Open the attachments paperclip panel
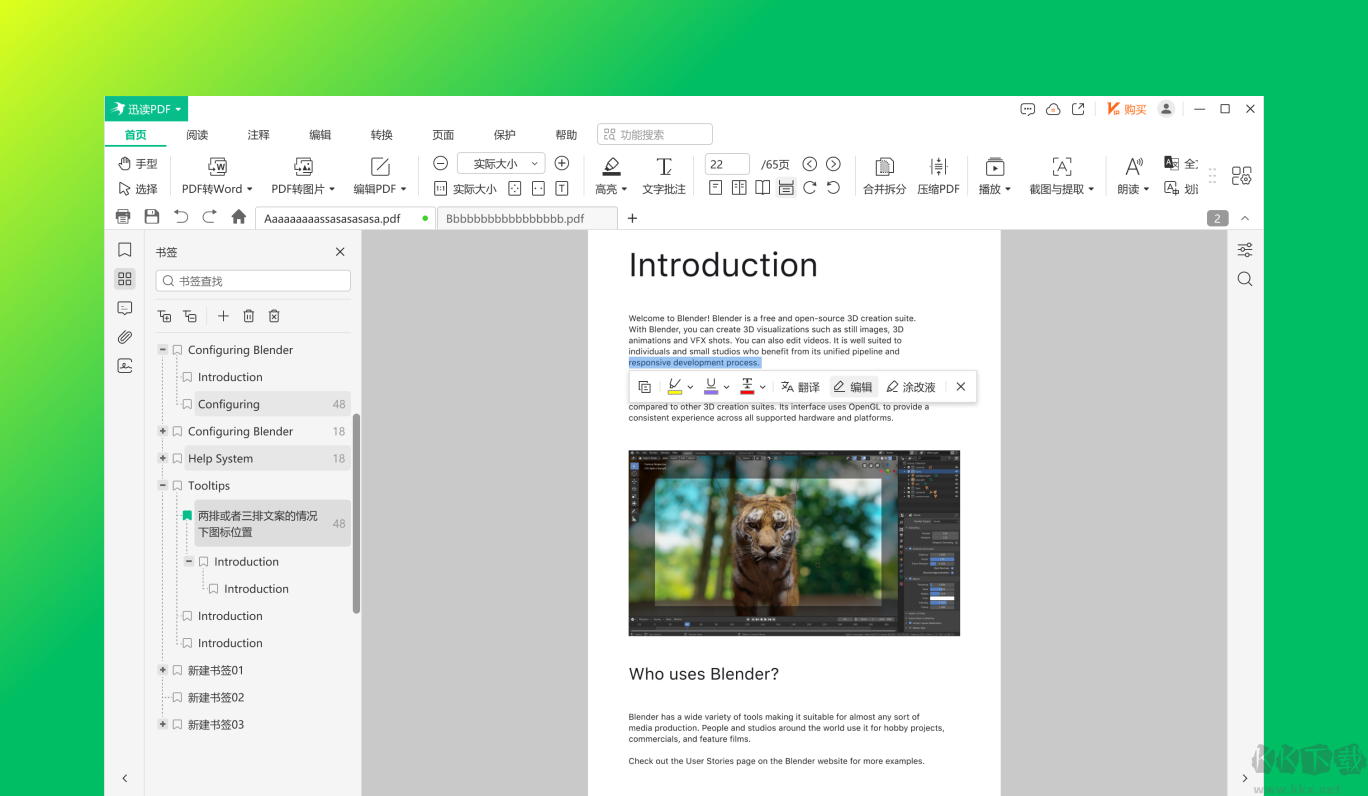This screenshot has width=1368, height=796. click(124, 337)
